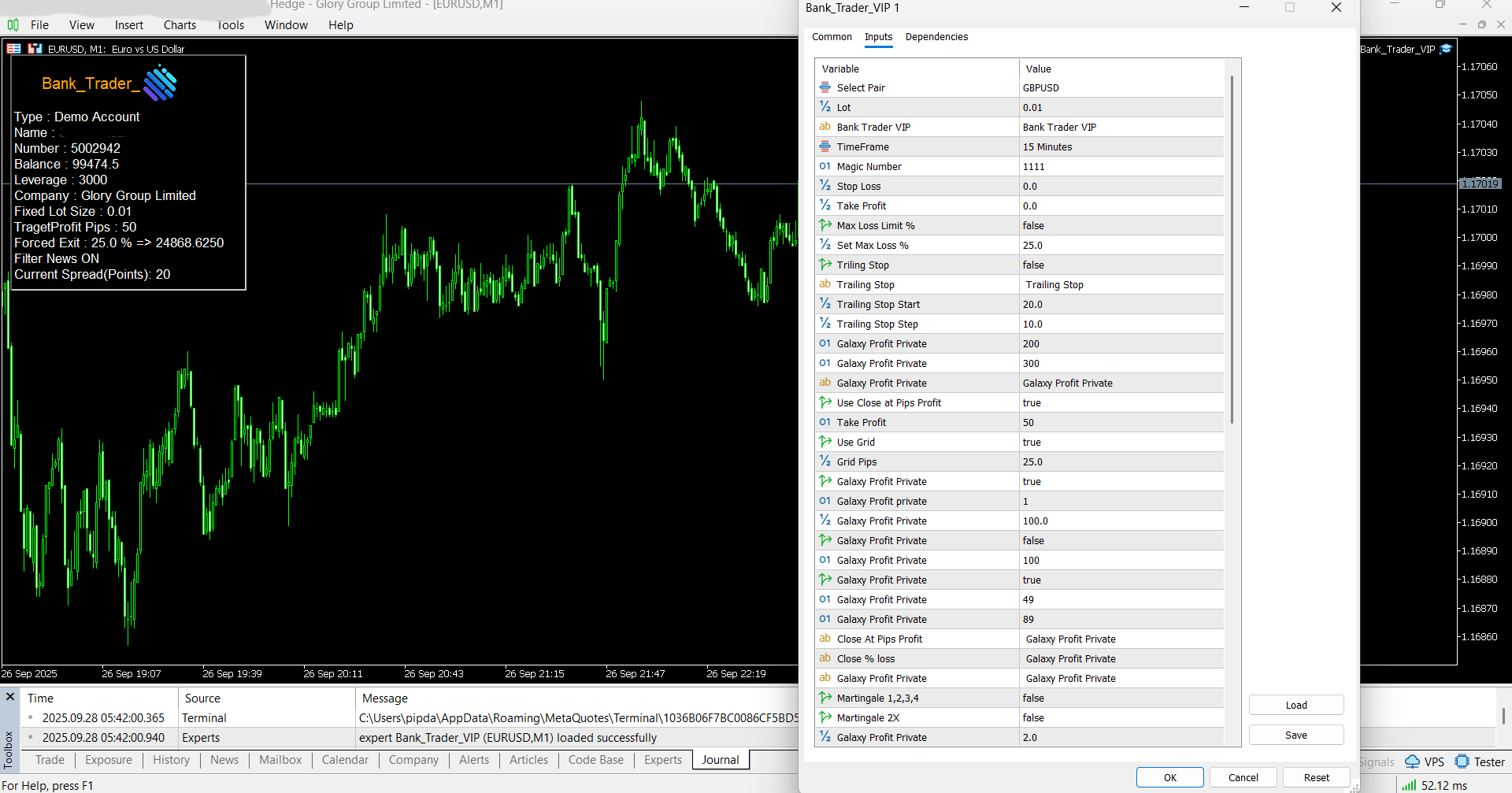Close the Toolbox panel with X icon
The height and width of the screenshot is (793, 1512).
click(10, 697)
